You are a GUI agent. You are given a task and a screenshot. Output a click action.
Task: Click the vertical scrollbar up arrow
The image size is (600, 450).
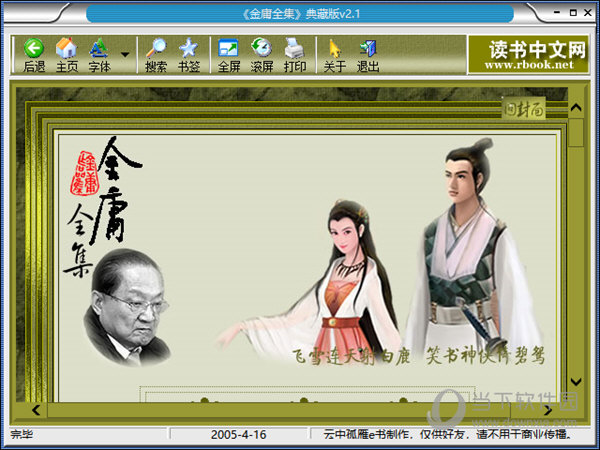[576, 108]
